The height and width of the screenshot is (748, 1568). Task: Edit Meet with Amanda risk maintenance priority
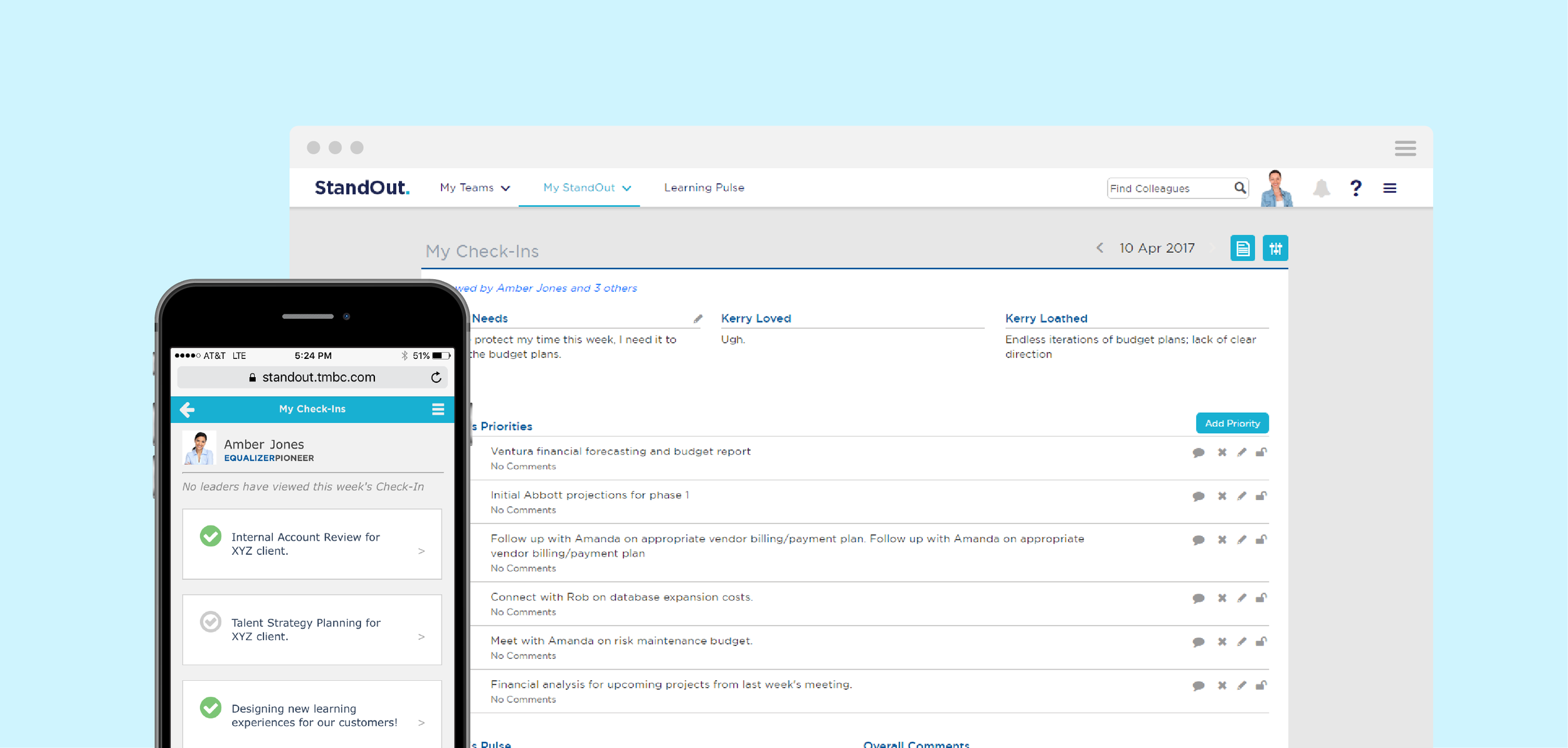click(x=1242, y=641)
